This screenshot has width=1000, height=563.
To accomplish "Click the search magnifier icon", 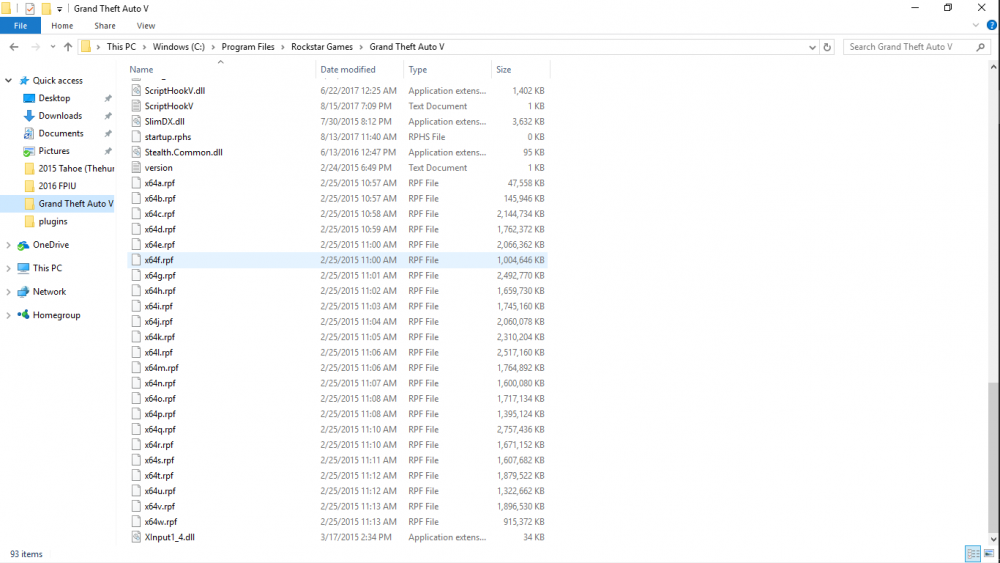I will (981, 47).
